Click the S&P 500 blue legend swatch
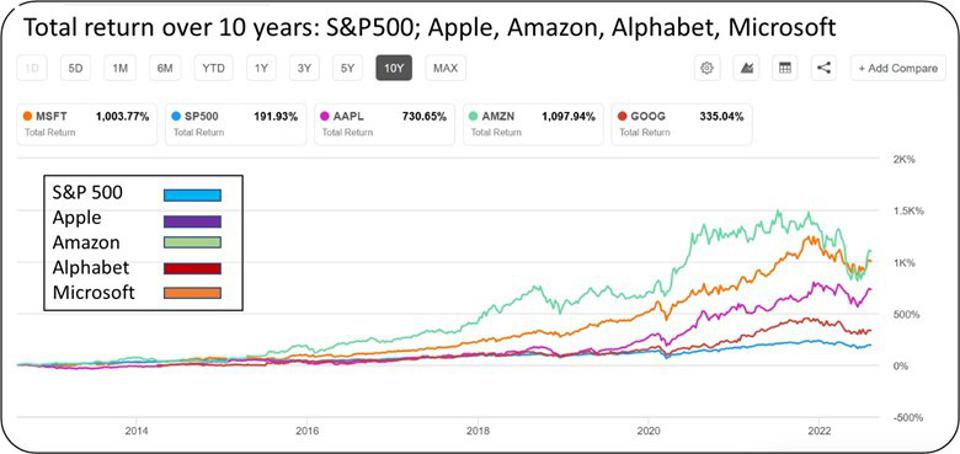 pyautogui.click(x=193, y=195)
